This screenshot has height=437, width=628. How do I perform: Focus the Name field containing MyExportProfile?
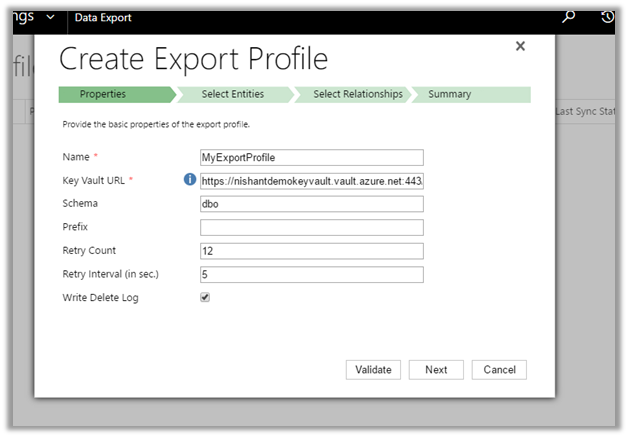tap(311, 157)
